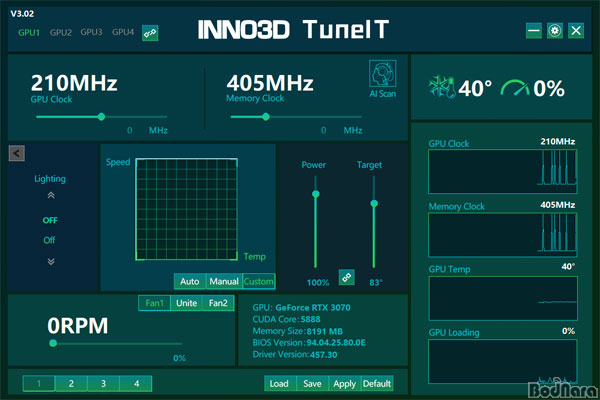Click the Memory Size 8191 MB text
The height and width of the screenshot is (400, 600).
pyautogui.click(x=297, y=331)
